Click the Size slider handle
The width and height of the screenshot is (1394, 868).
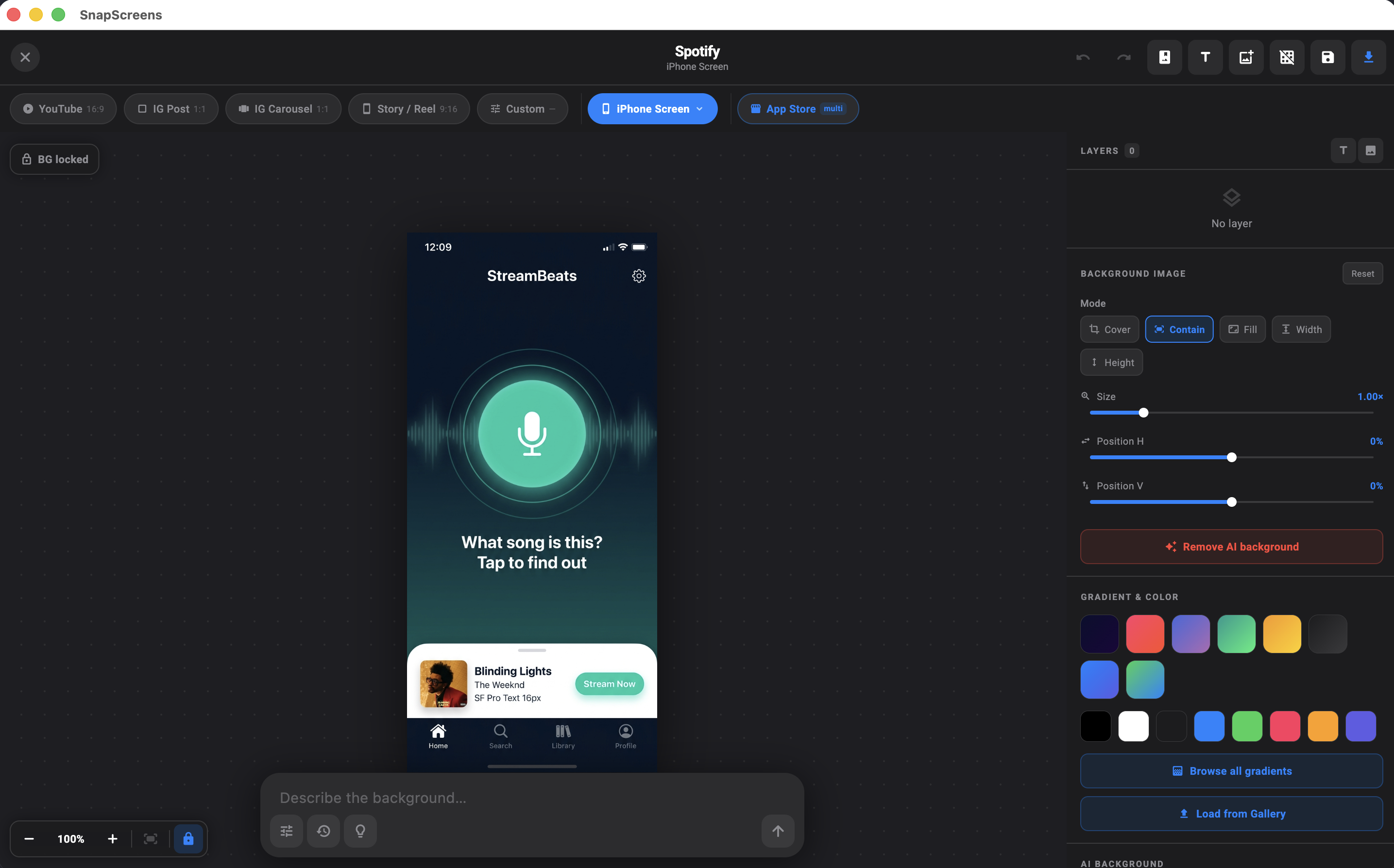click(1143, 413)
